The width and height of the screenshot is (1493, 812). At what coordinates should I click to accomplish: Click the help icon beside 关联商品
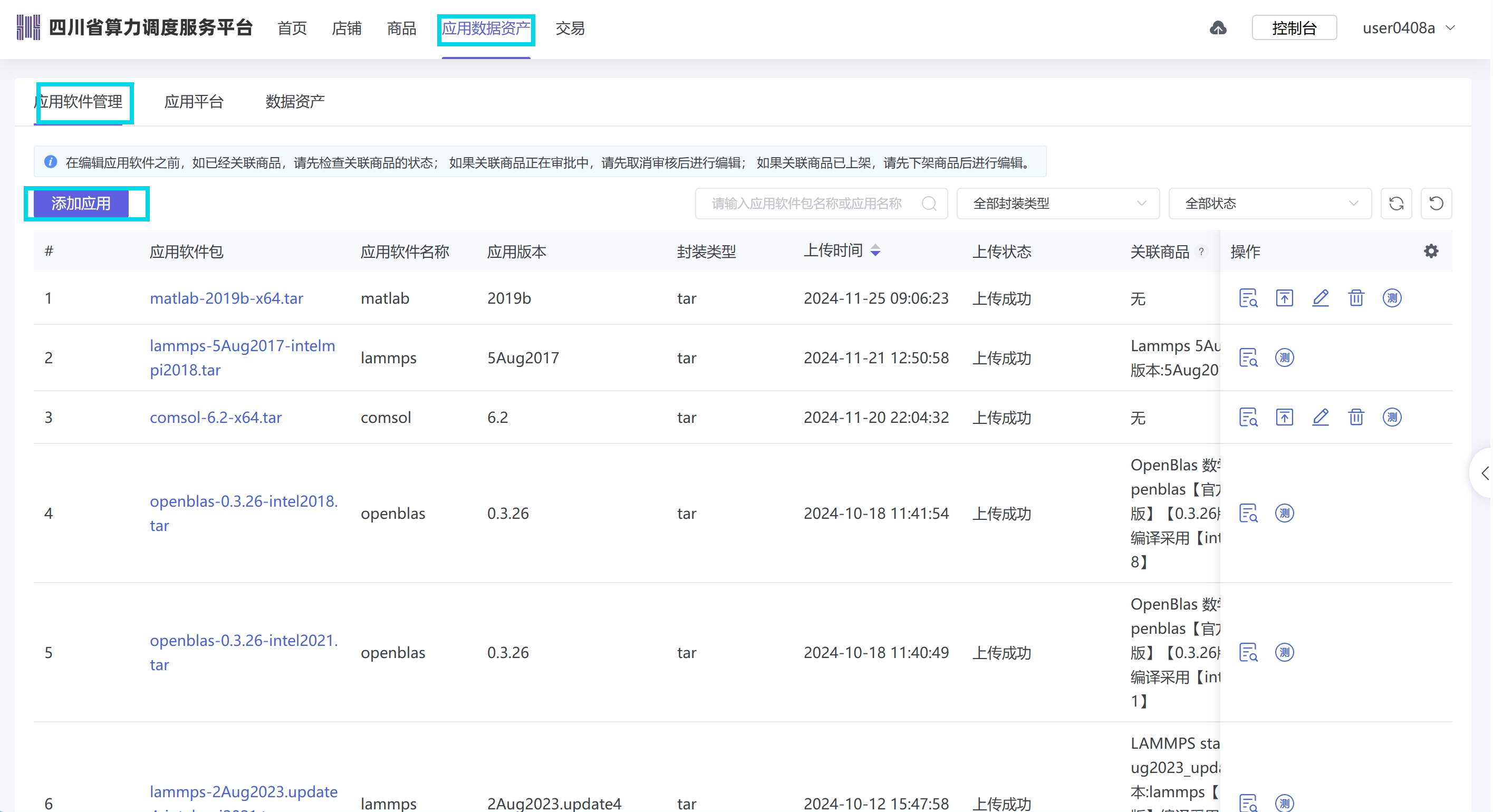1201,252
